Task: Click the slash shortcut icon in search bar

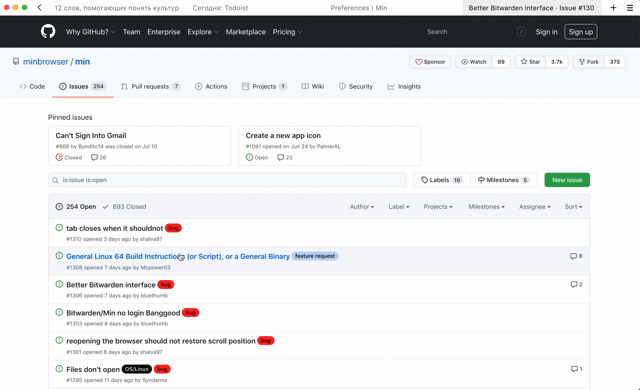Action: coord(521,32)
